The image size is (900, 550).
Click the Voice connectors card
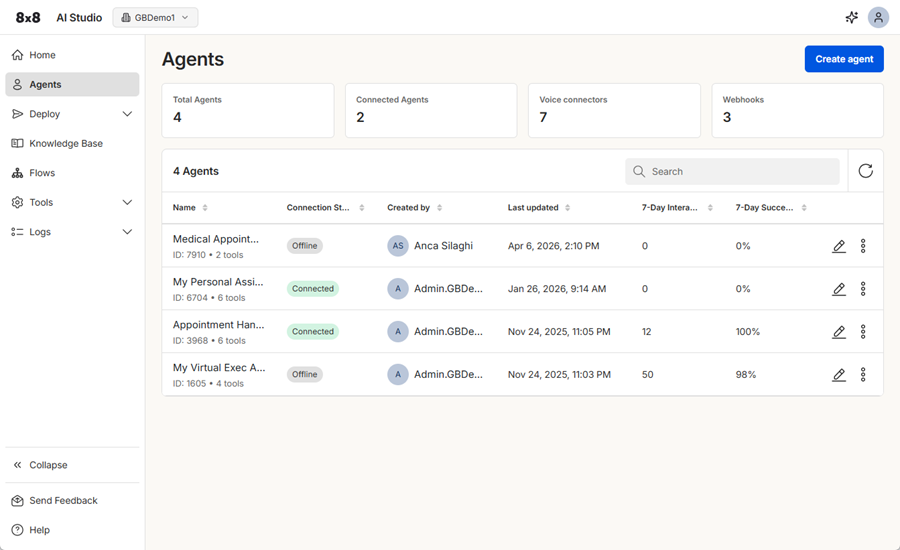click(x=614, y=110)
